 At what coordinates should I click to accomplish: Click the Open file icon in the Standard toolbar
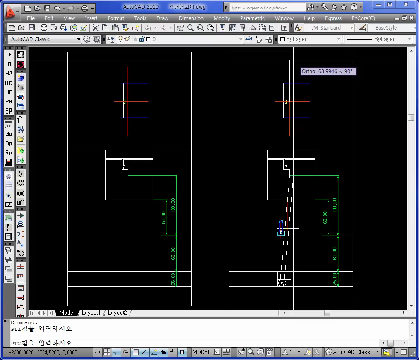point(21,28)
